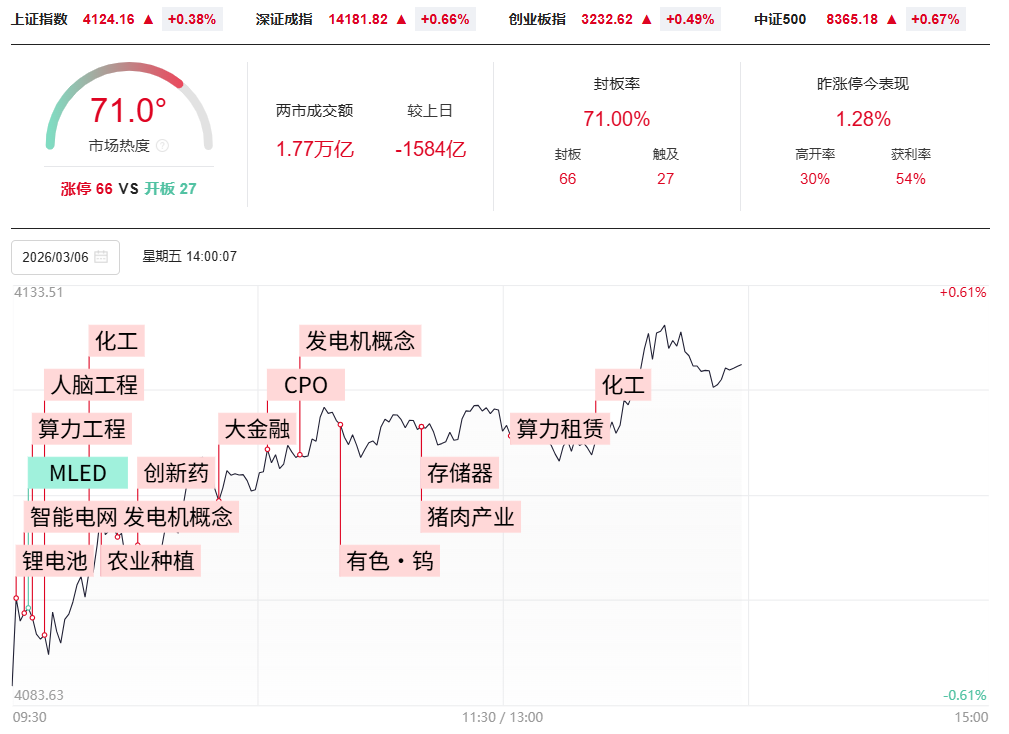Screen dimensions: 1009x734
Task: Select the 创业板指 index
Action: [537, 19]
